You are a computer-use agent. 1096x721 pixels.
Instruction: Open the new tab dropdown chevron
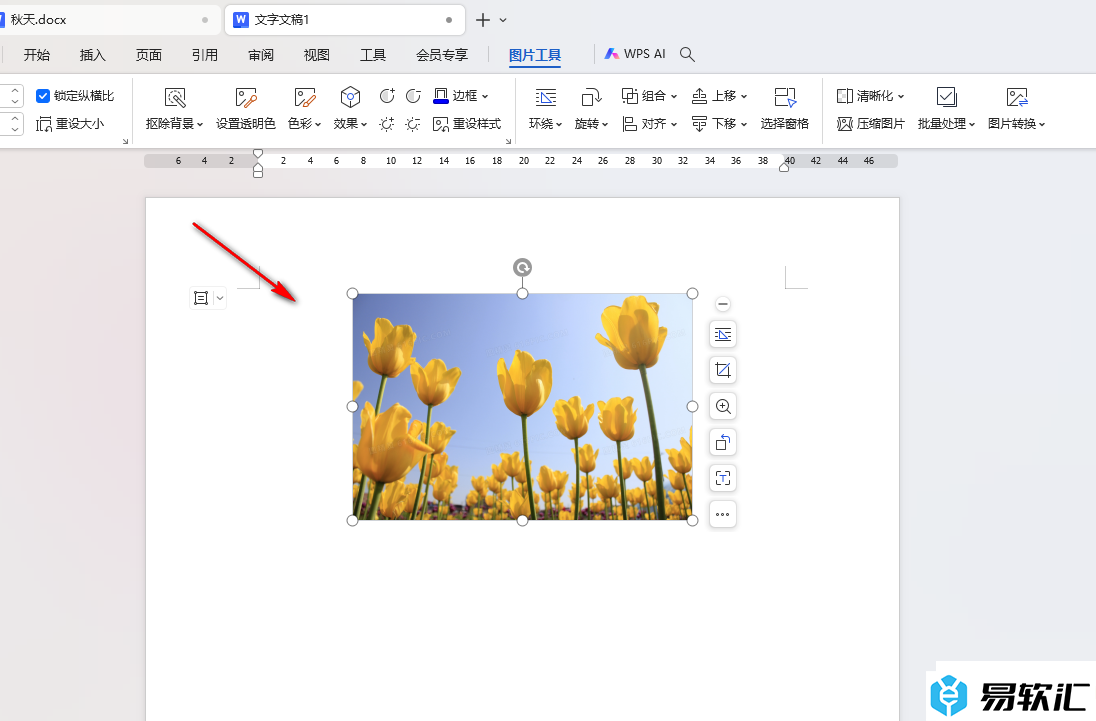point(503,20)
